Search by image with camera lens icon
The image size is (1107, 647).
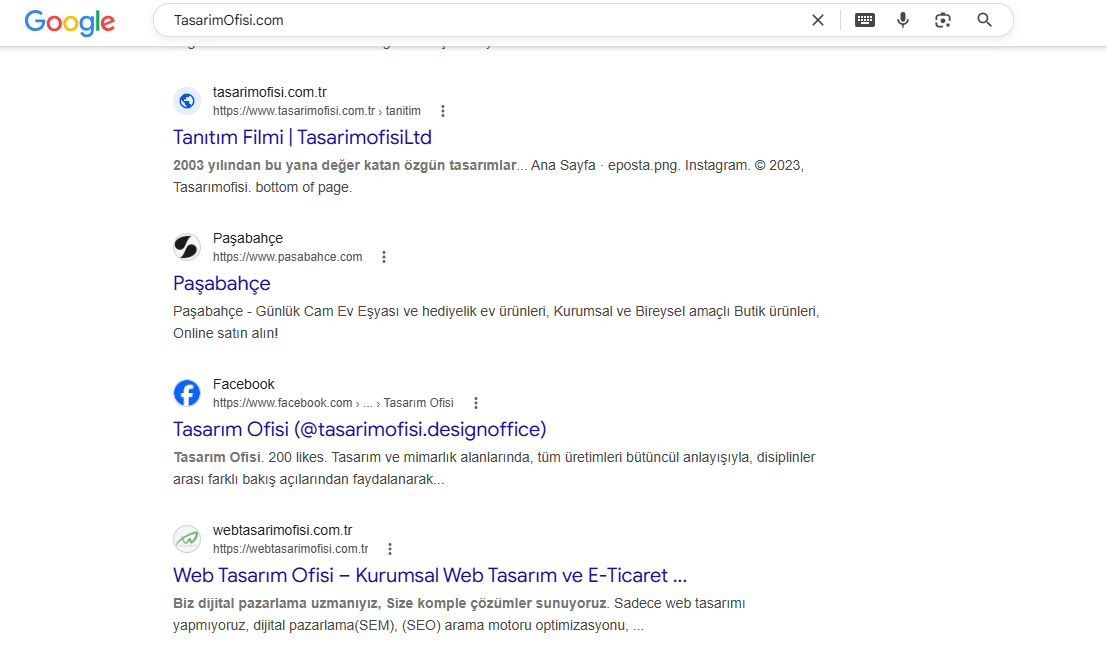click(943, 20)
